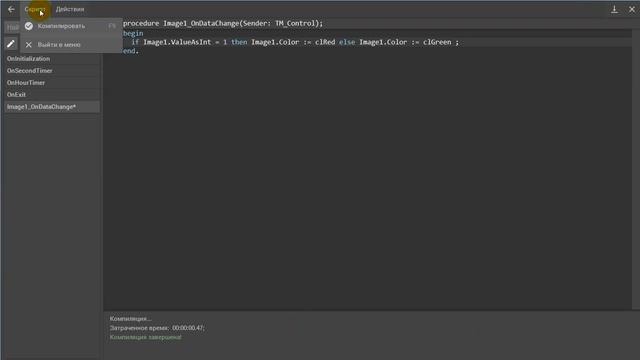The height and width of the screenshot is (360, 640).
Task: Click the search field in the sidebar
Action: [12, 27]
